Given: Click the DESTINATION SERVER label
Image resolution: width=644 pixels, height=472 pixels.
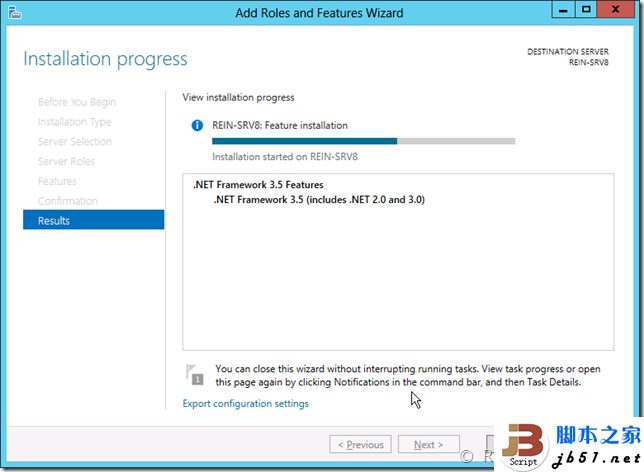Looking at the screenshot, I should (568, 52).
